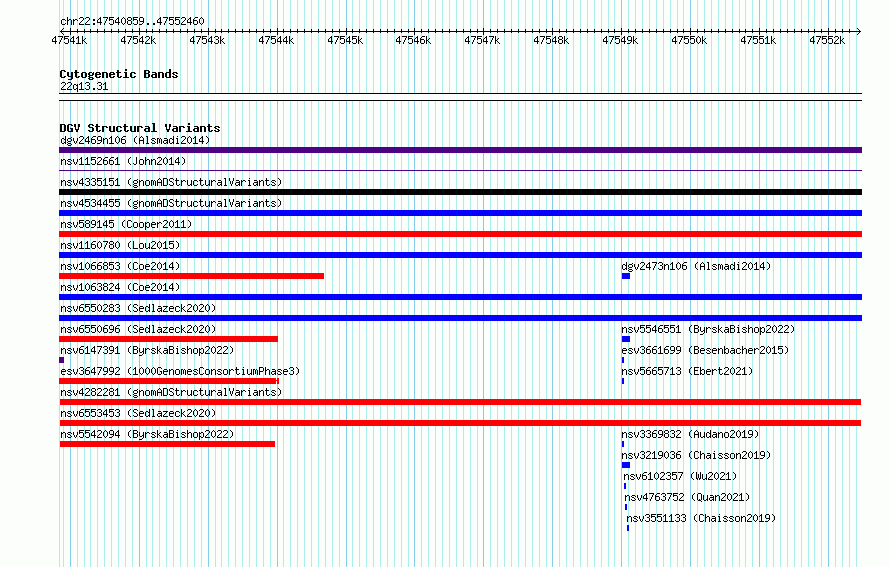Click the small blue block under nsv5546551
890x567 pixels.
(x=625, y=339)
